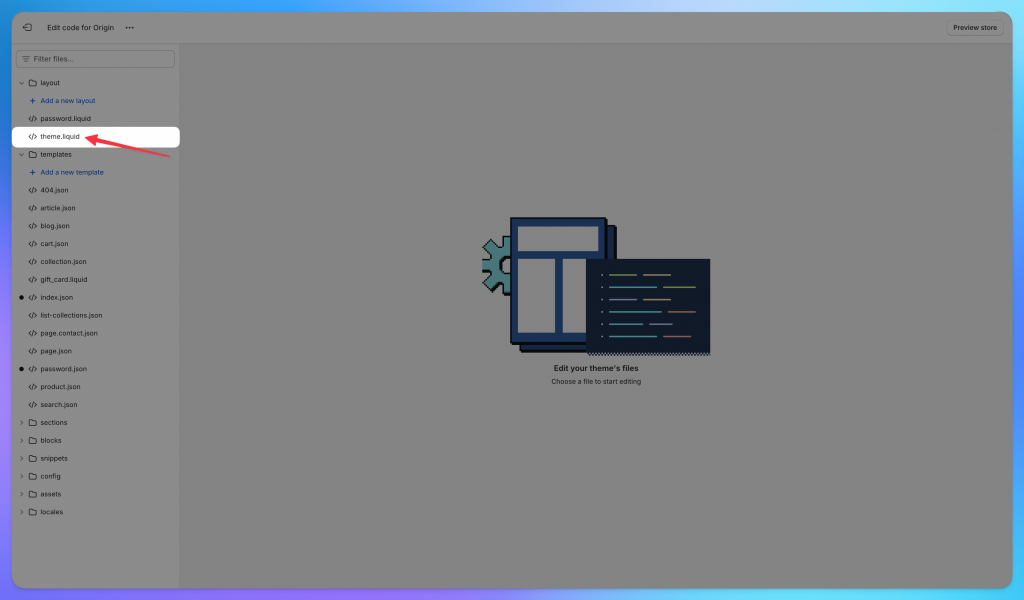
Task: Click the exit code editor icon
Action: (27, 27)
